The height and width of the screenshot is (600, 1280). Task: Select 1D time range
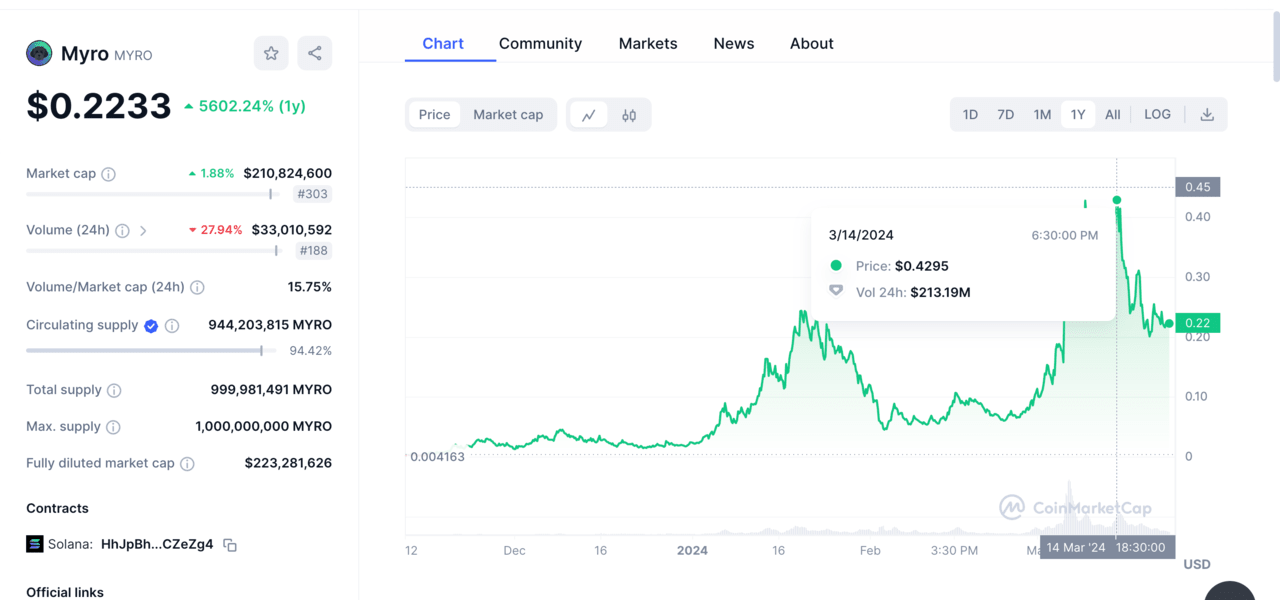pos(970,115)
